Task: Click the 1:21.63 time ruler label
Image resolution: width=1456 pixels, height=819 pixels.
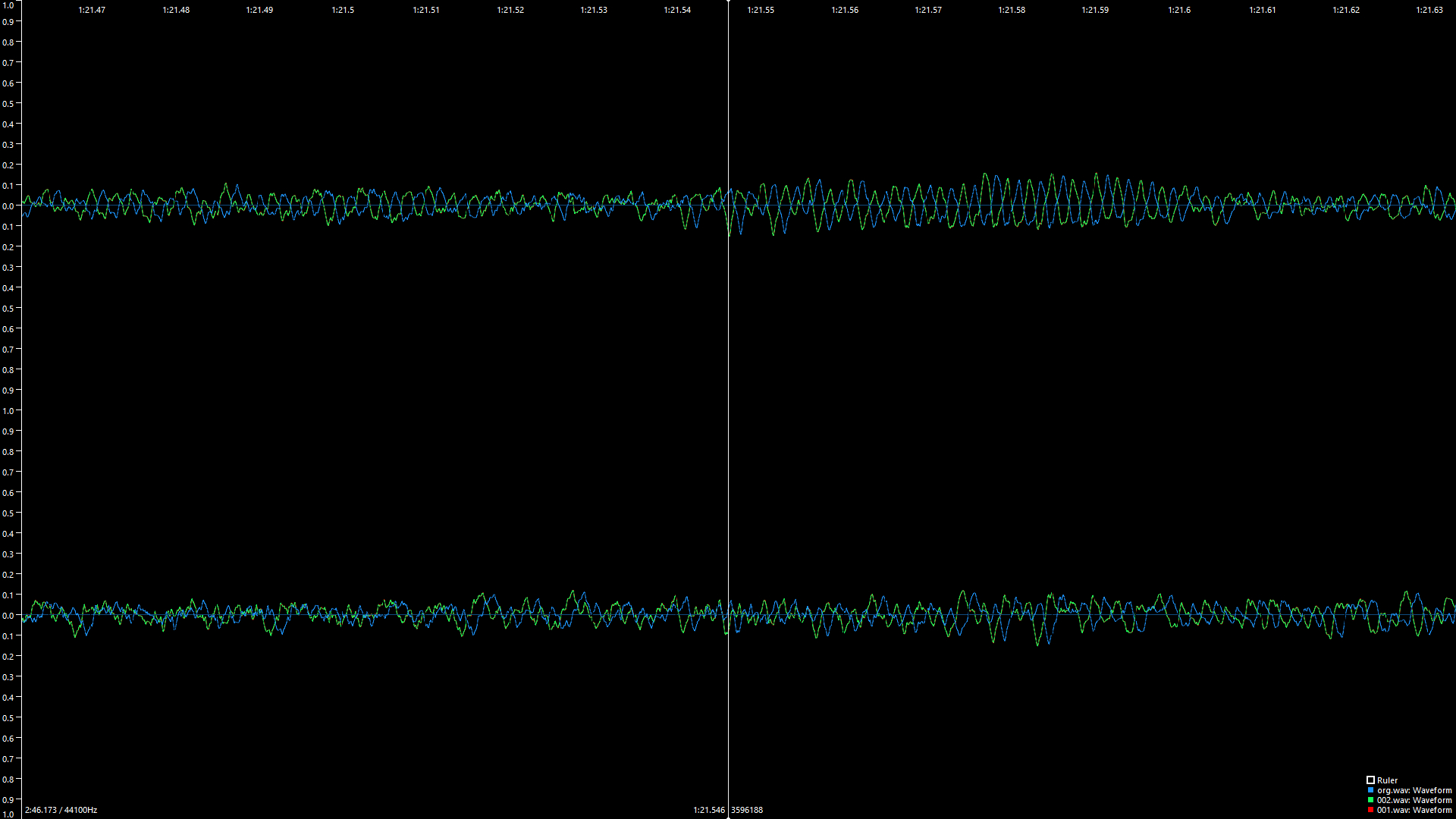Action: [1429, 10]
